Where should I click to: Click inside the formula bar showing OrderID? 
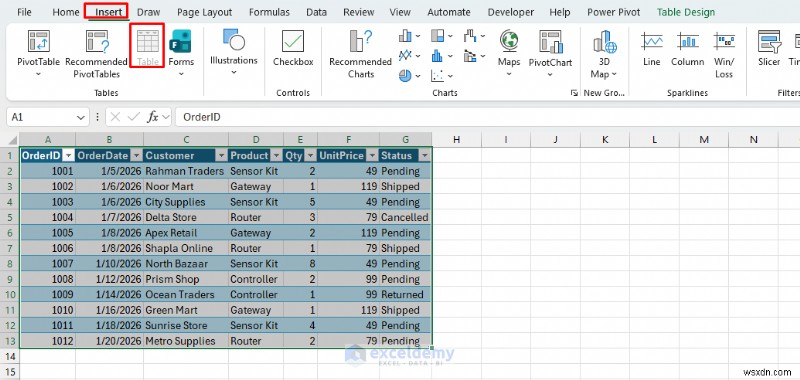tap(487, 117)
